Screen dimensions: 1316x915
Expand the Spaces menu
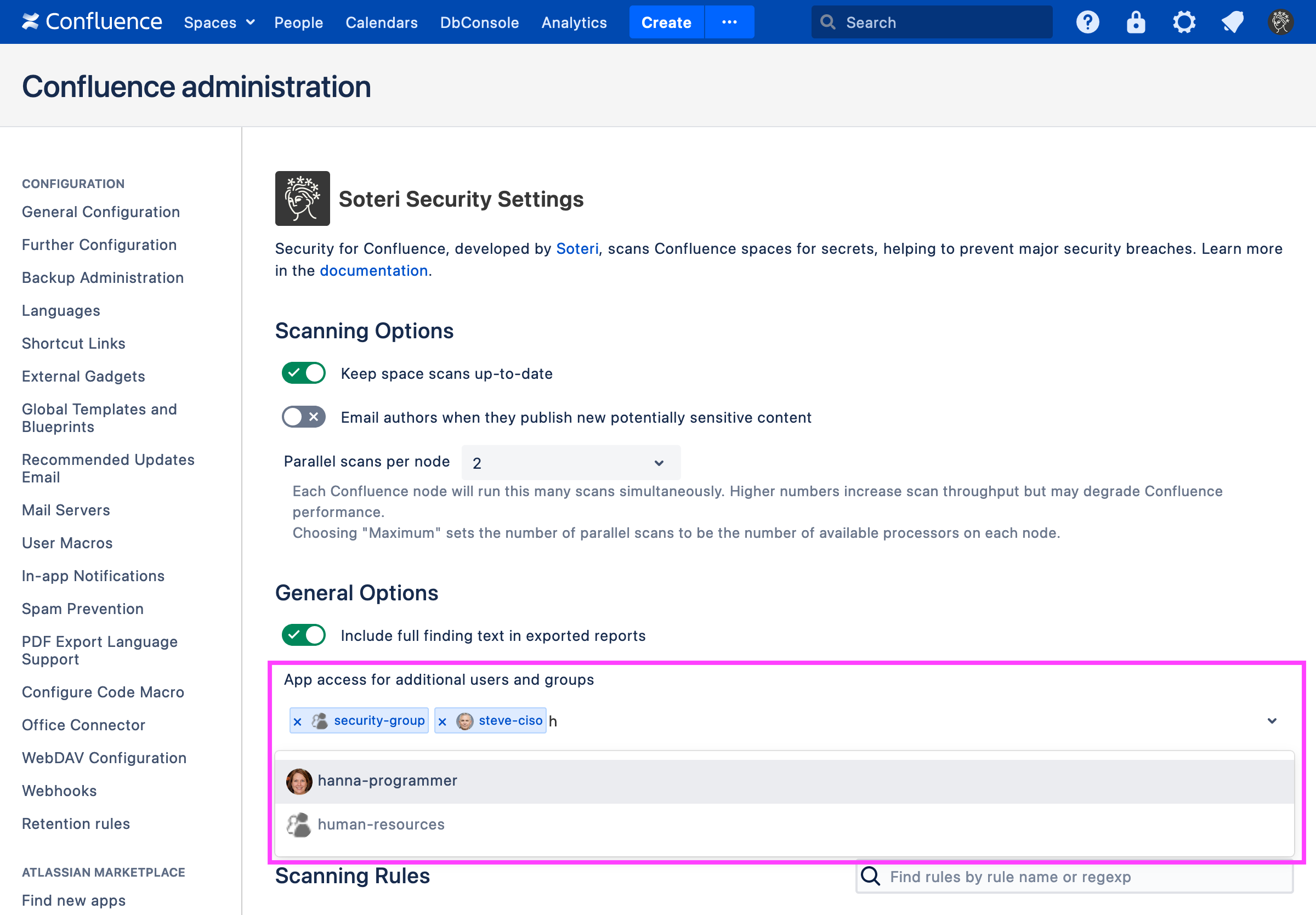218,22
